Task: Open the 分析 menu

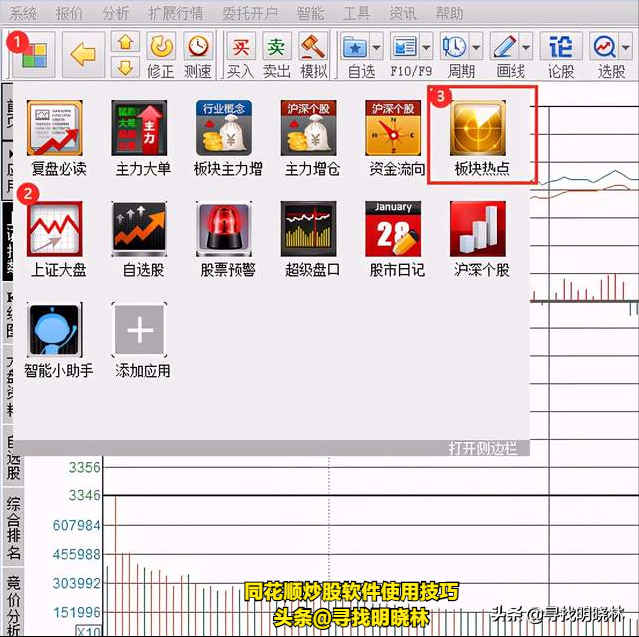Action: coord(116,13)
